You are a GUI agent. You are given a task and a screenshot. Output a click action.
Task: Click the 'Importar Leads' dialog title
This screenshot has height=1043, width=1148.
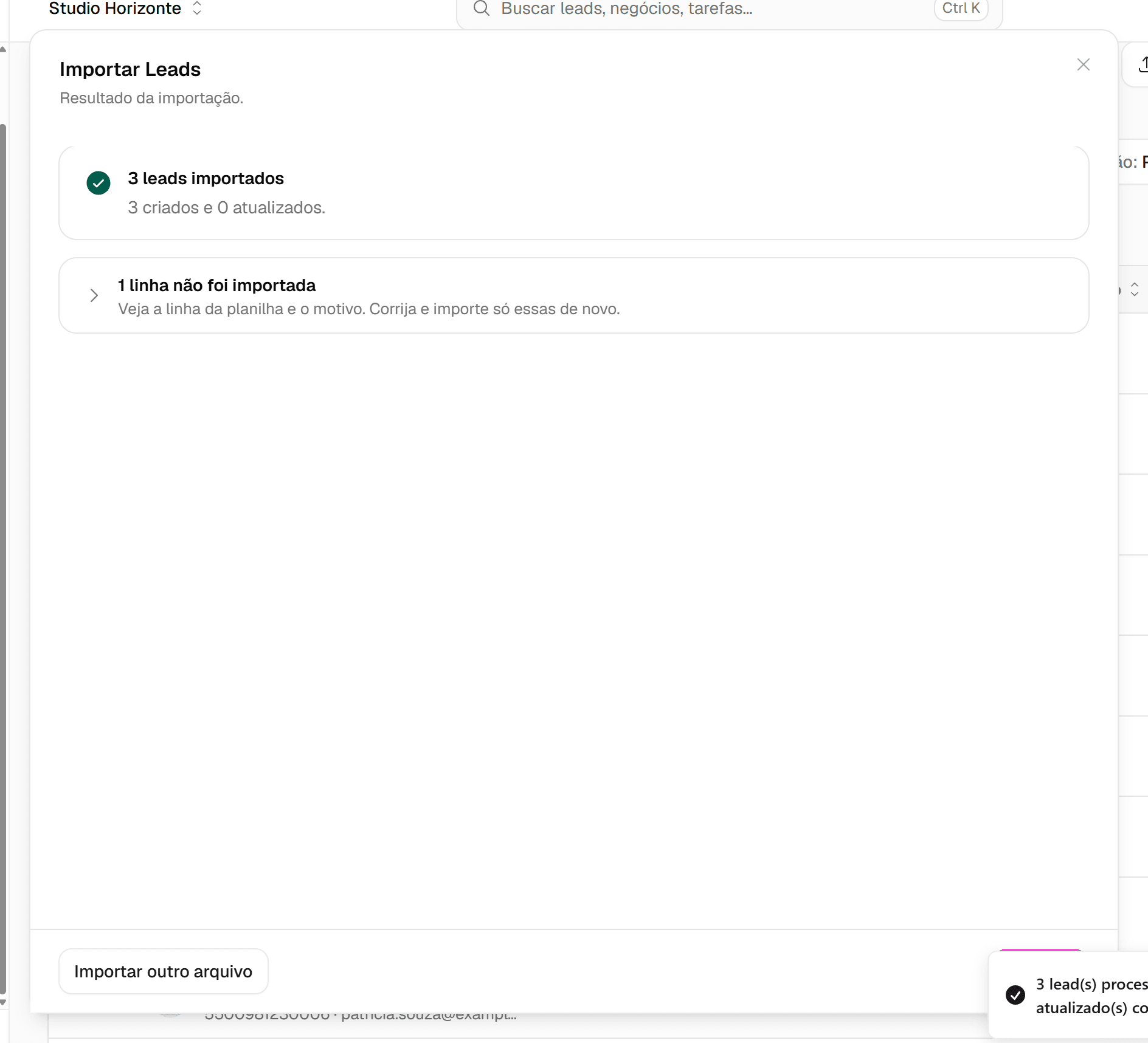[130, 69]
